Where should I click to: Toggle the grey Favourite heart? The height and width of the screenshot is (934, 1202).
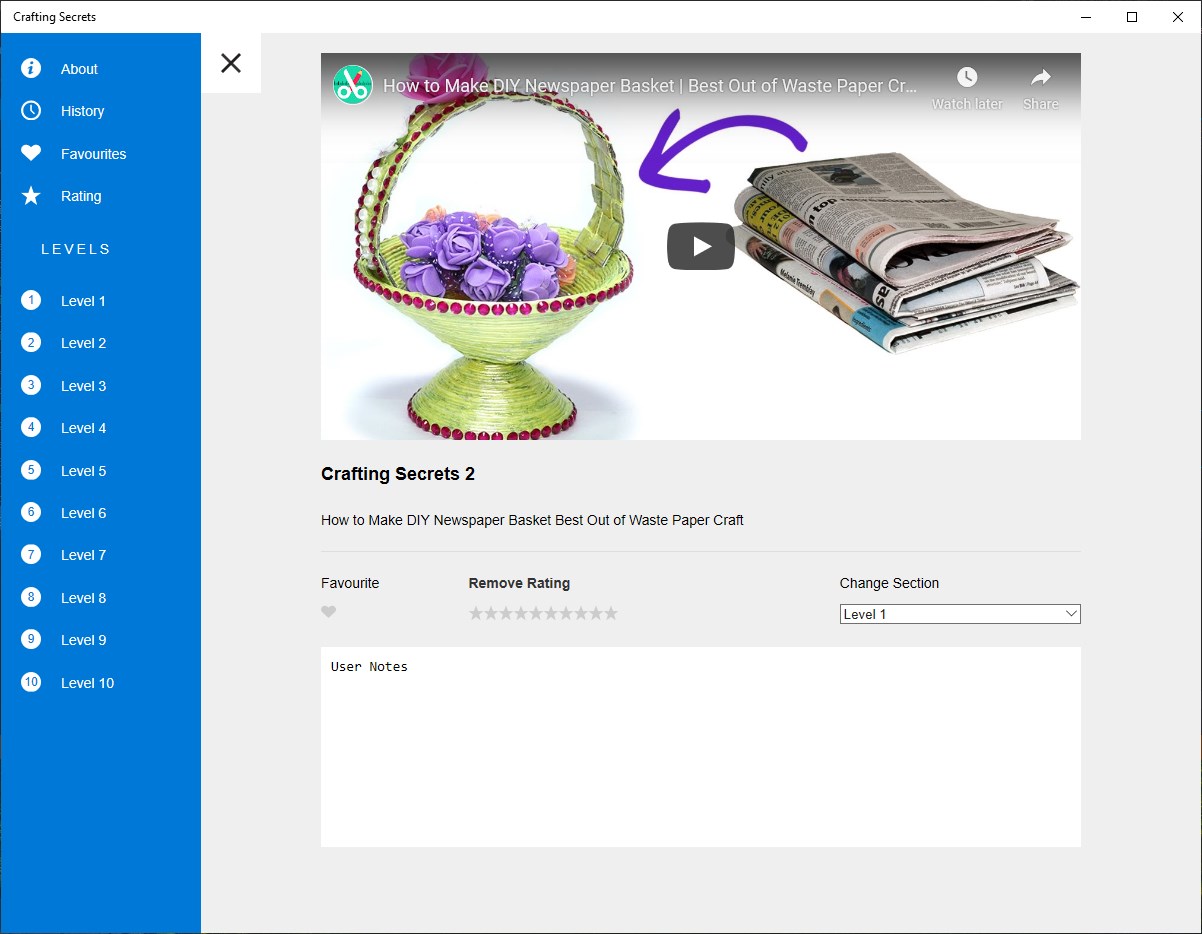pyautogui.click(x=328, y=612)
